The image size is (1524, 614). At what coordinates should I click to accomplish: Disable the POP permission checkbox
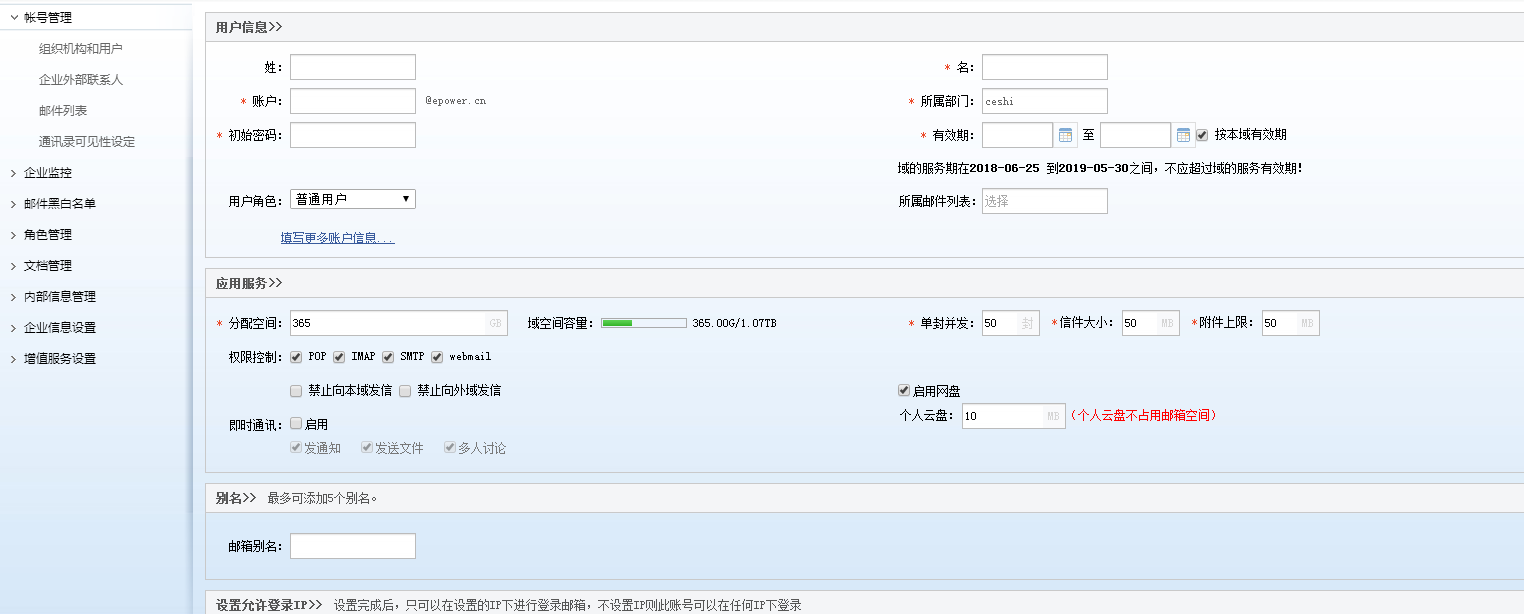pyautogui.click(x=296, y=357)
